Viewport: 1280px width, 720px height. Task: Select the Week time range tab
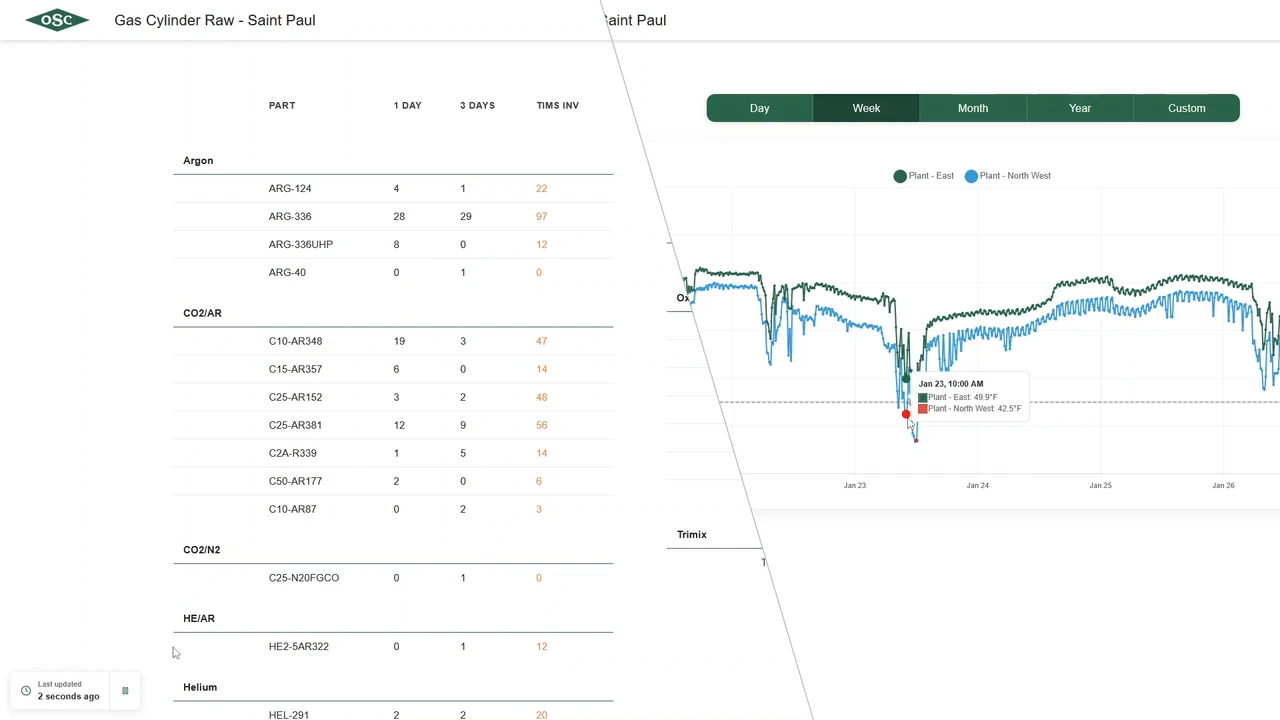point(866,108)
